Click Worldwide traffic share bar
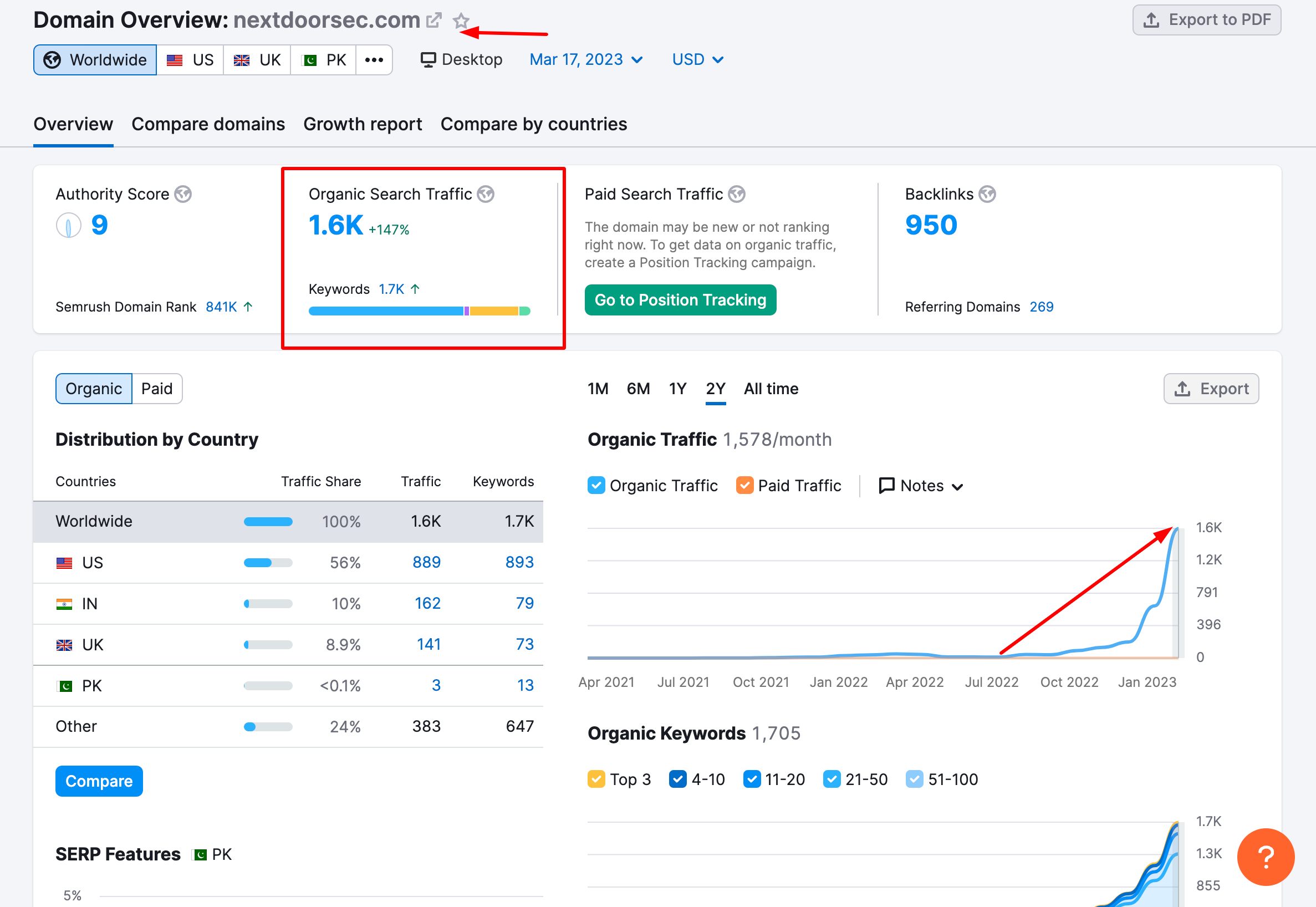This screenshot has height=907, width=1316. click(268, 522)
